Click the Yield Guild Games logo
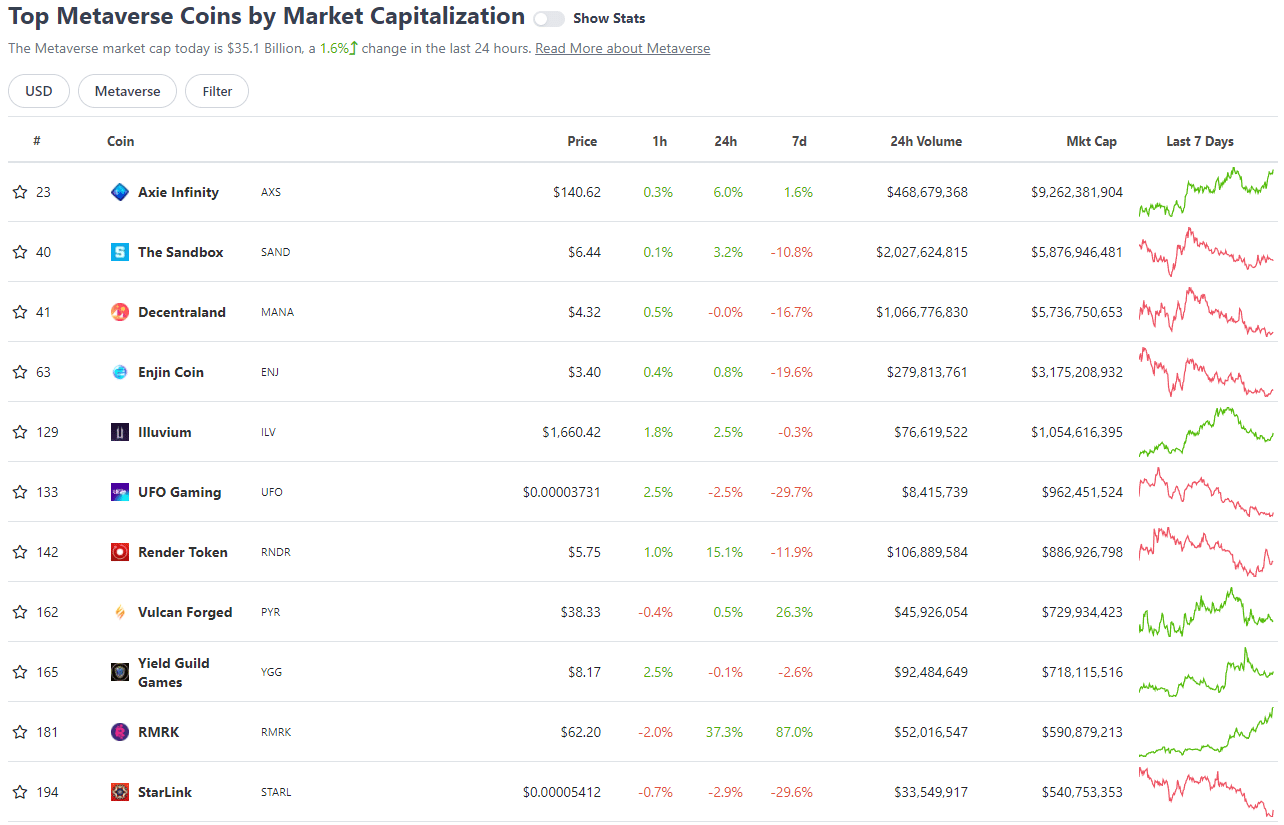Screen dimensions: 1284x825 click(x=120, y=672)
